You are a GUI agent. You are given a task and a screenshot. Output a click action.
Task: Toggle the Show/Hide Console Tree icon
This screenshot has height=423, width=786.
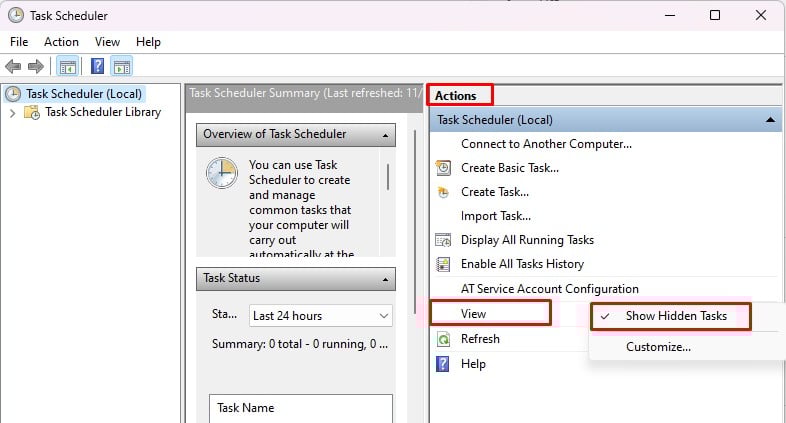point(67,67)
